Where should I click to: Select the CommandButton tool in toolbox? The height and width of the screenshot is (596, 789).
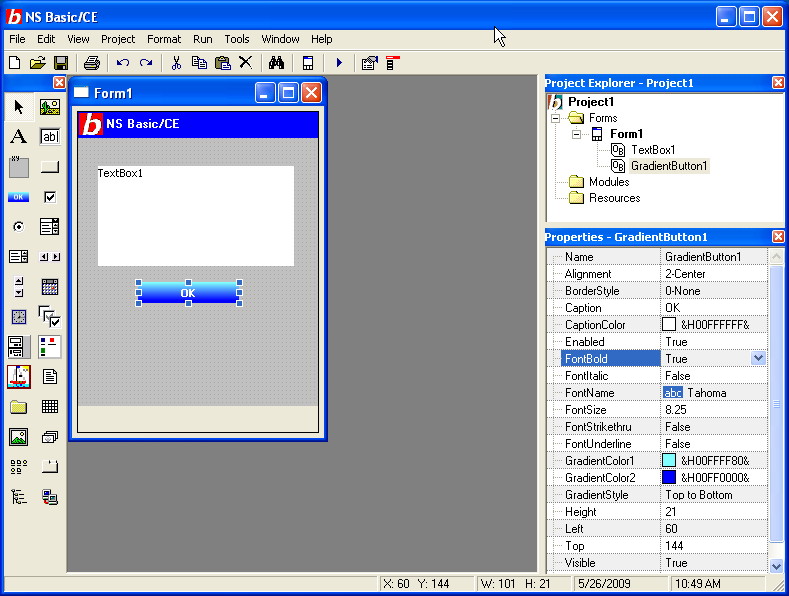coord(49,167)
